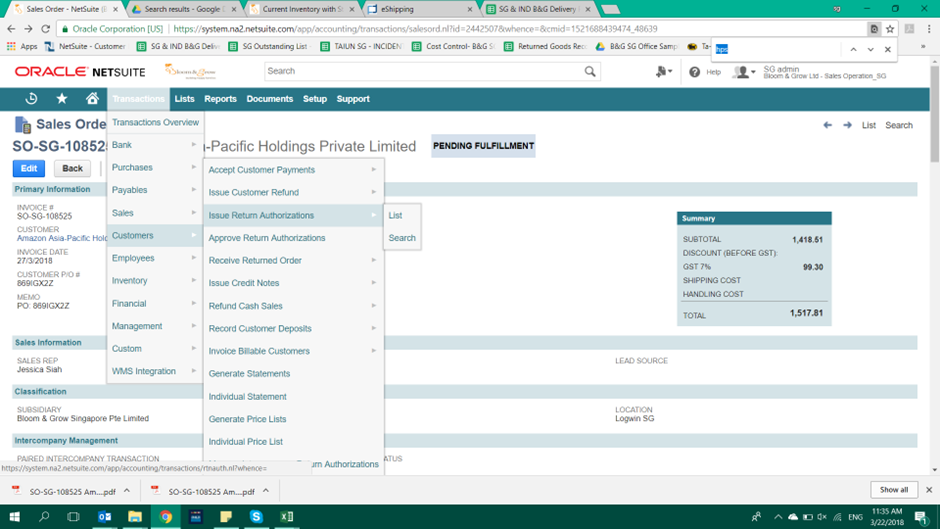The height and width of the screenshot is (529, 940).
Task: Expand the Inventory submenu
Action: pyautogui.click(x=155, y=281)
